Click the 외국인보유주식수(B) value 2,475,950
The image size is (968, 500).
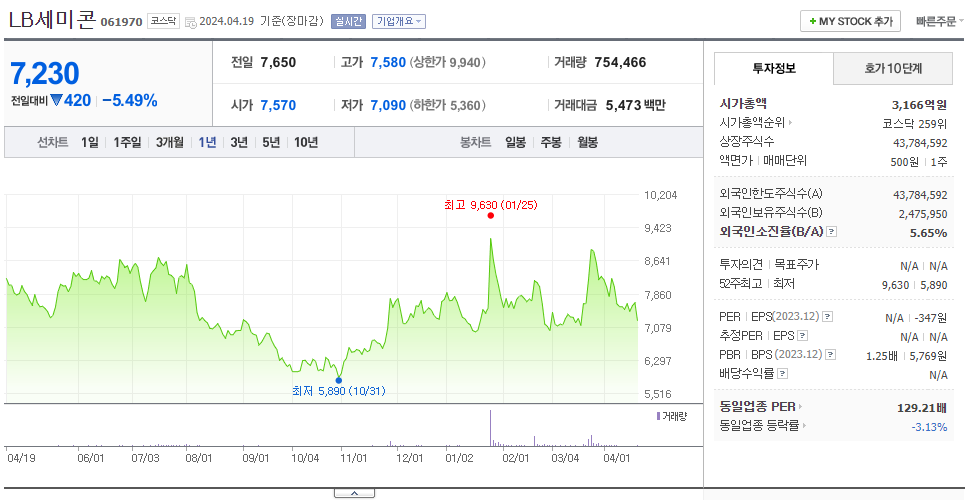[922, 214]
